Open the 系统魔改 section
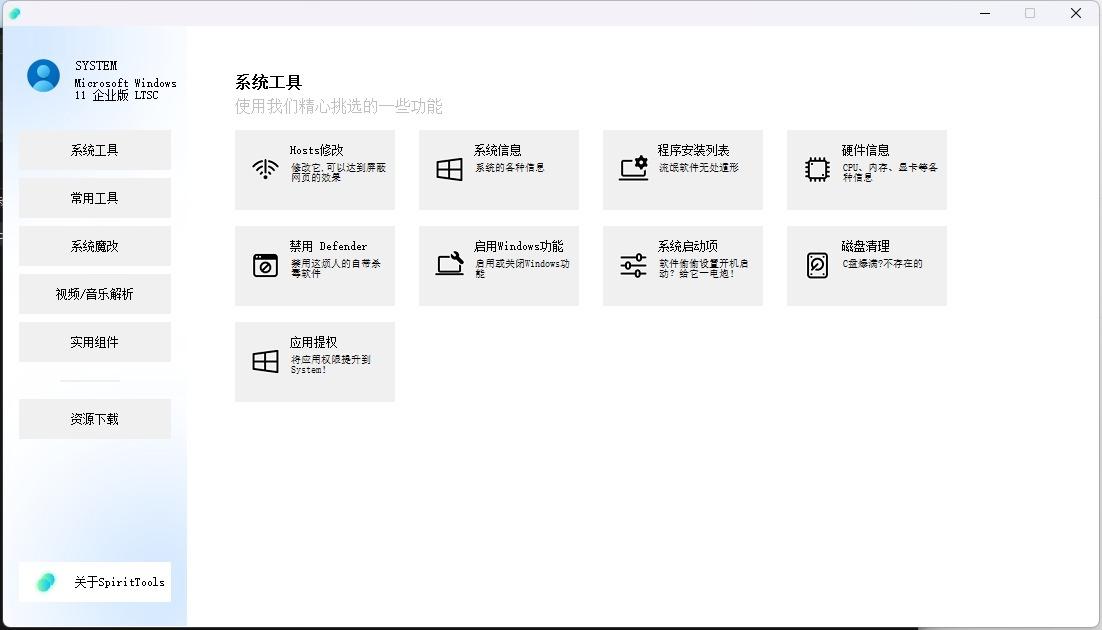Image resolution: width=1102 pixels, height=630 pixels. (x=95, y=246)
